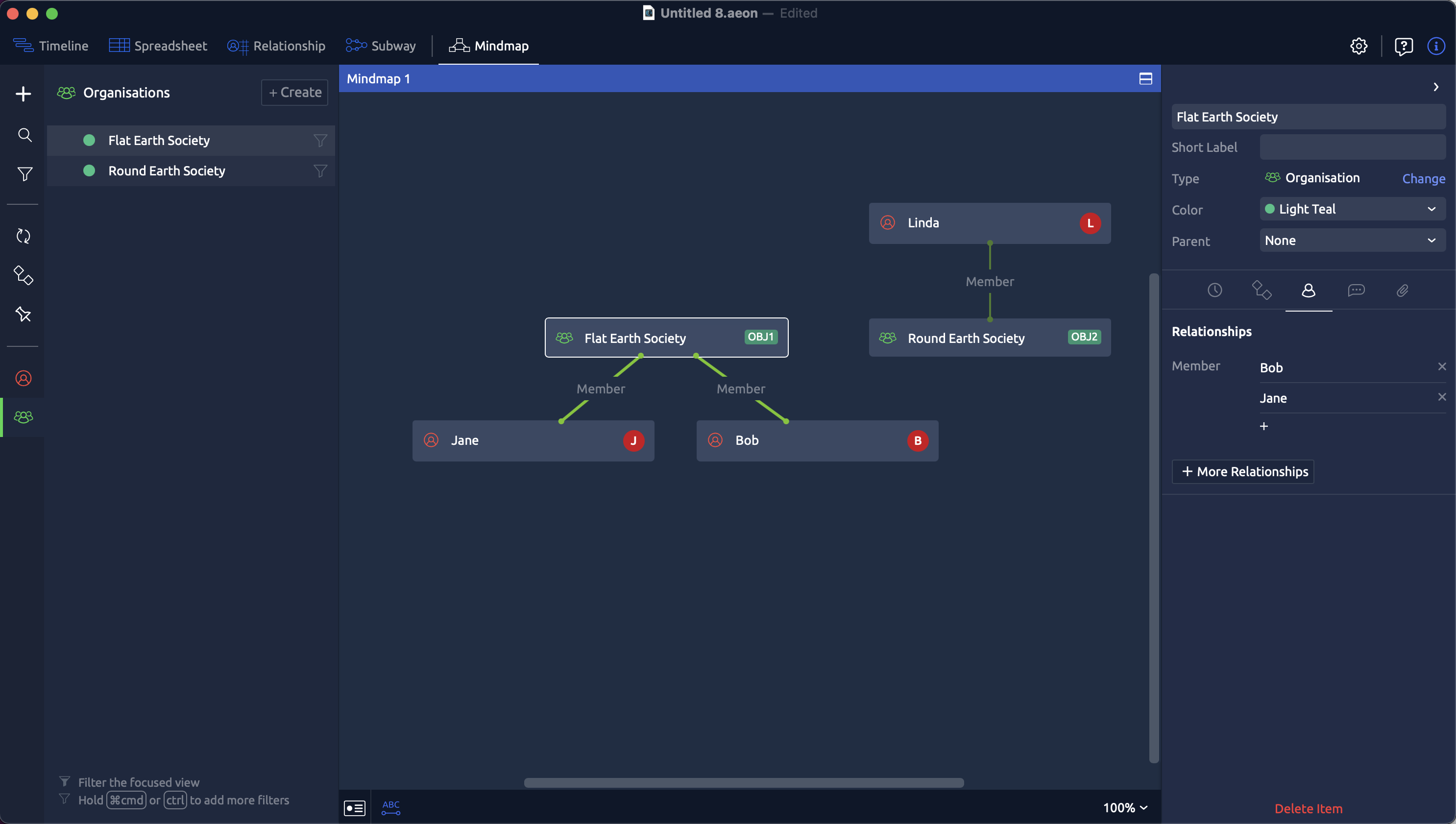
Task: Filter by Flat Earth Society funnel icon
Action: (320, 140)
